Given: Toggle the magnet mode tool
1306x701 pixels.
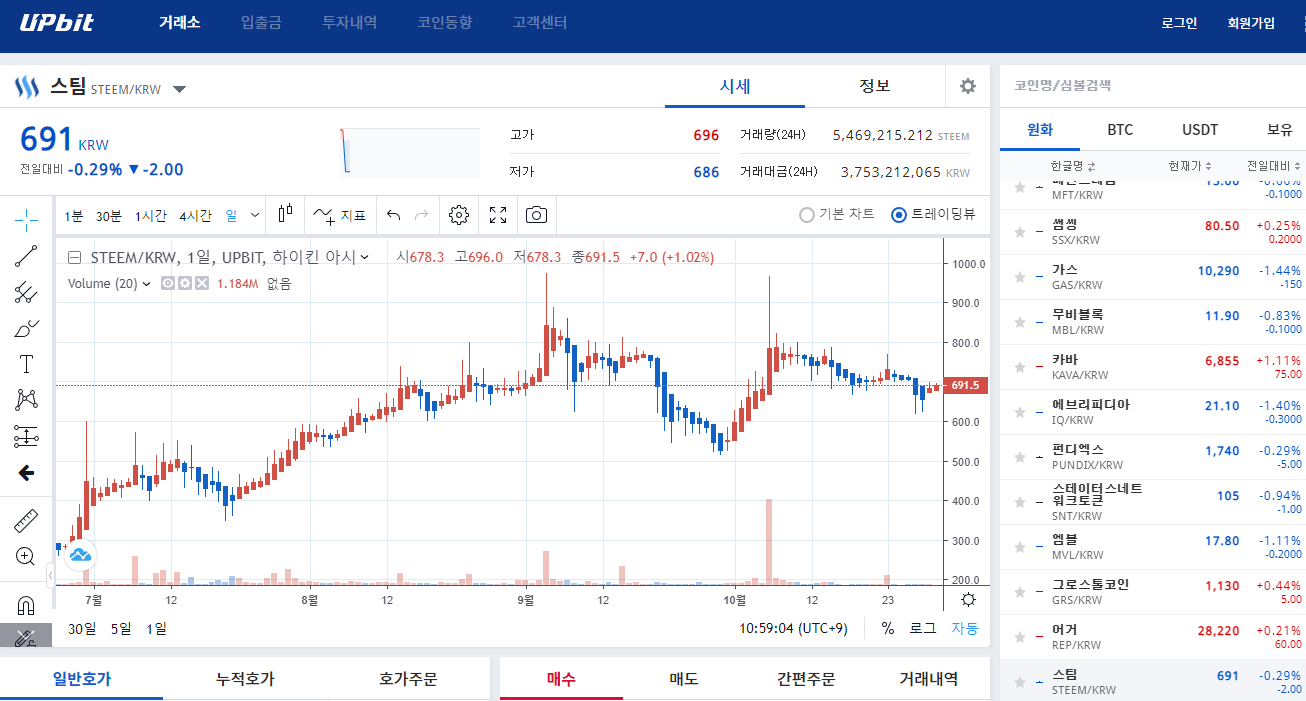Looking at the screenshot, I should (27, 605).
